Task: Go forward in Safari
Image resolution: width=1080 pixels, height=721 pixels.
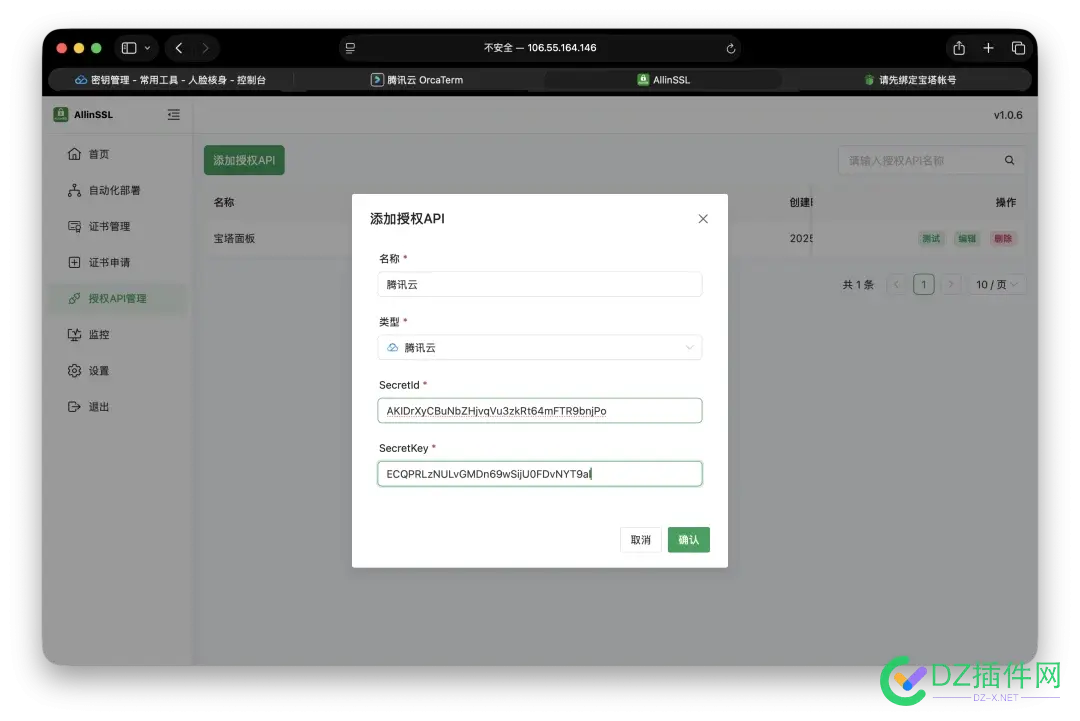Action: 205,48
